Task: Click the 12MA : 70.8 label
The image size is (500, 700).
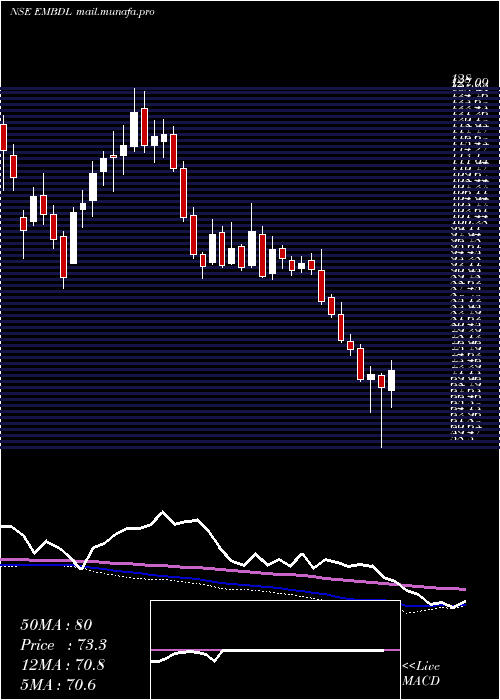Action: click(x=62, y=665)
